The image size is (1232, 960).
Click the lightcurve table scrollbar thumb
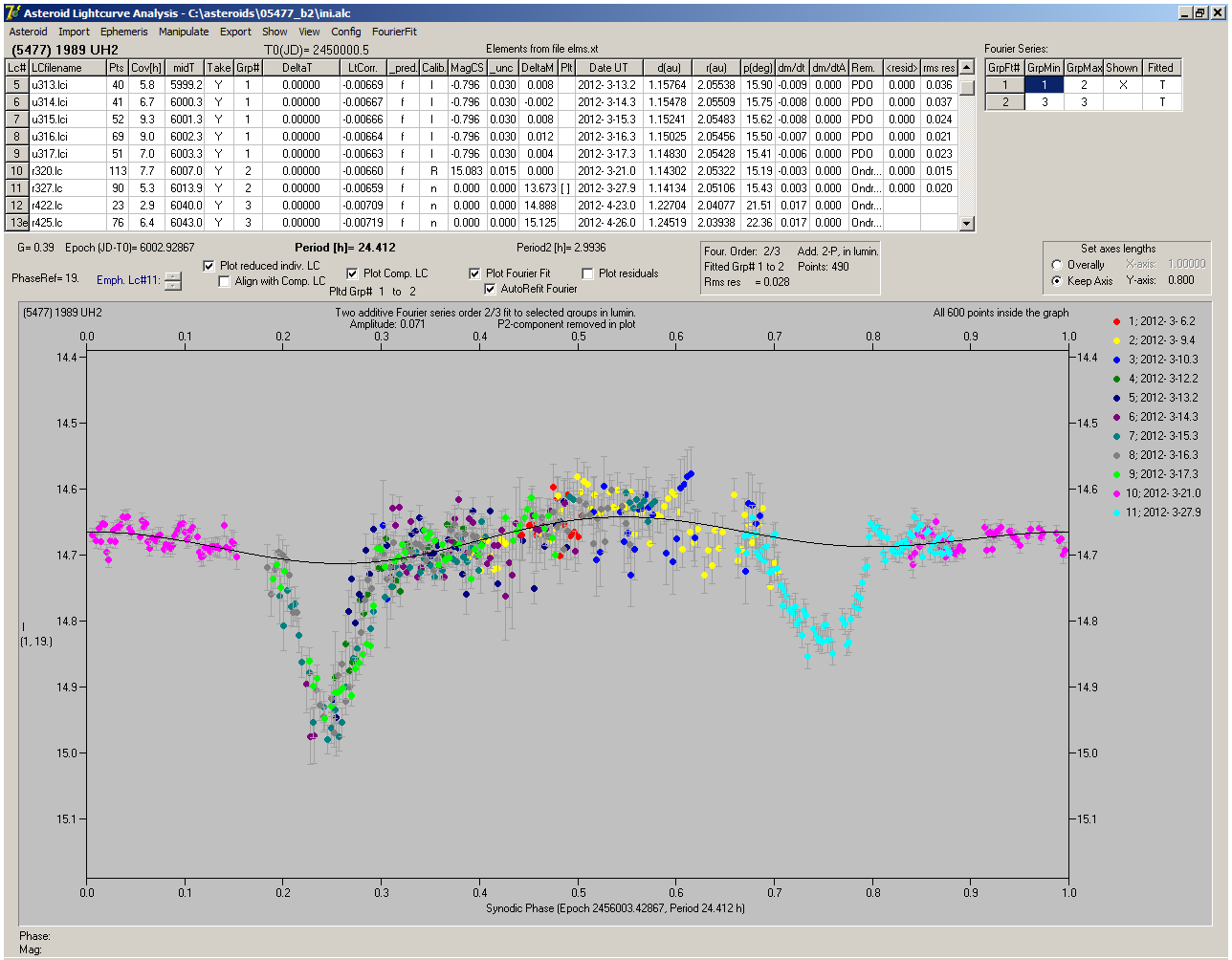[x=967, y=87]
